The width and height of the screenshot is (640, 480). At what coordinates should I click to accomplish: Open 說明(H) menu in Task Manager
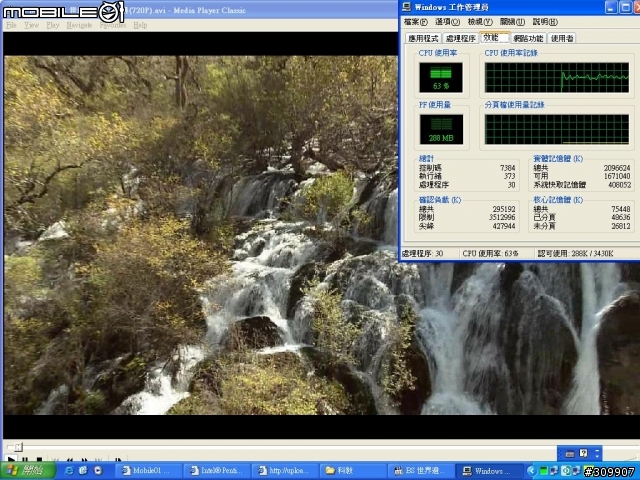point(545,22)
